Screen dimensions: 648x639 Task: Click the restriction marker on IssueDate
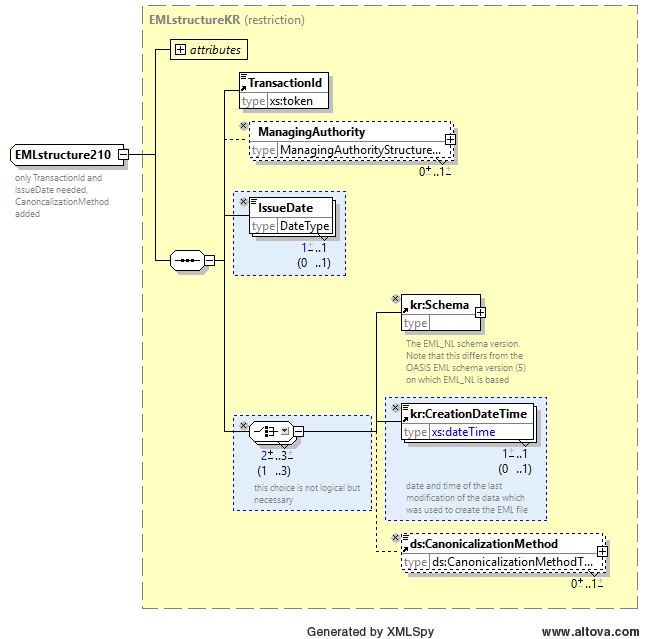(x=244, y=201)
